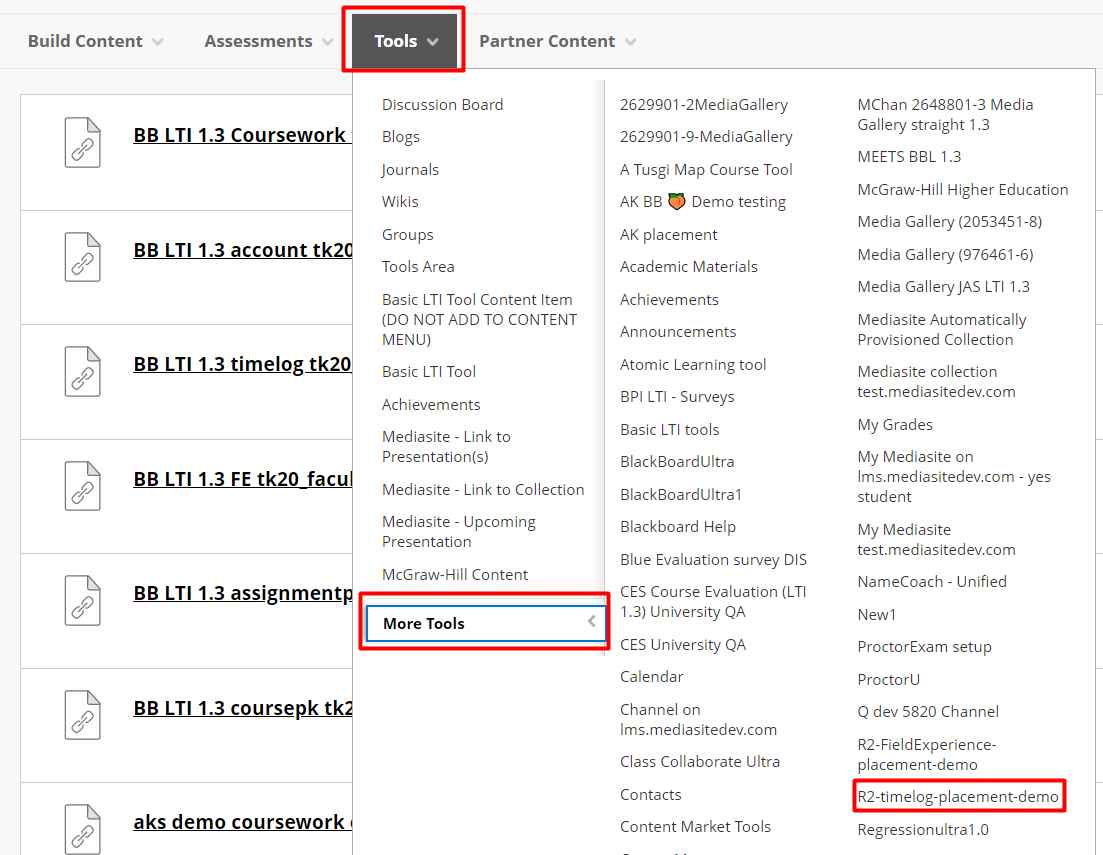Screen dimensions: 1103x855
Task: Choose Announcements from More Tools
Action: pos(677,332)
